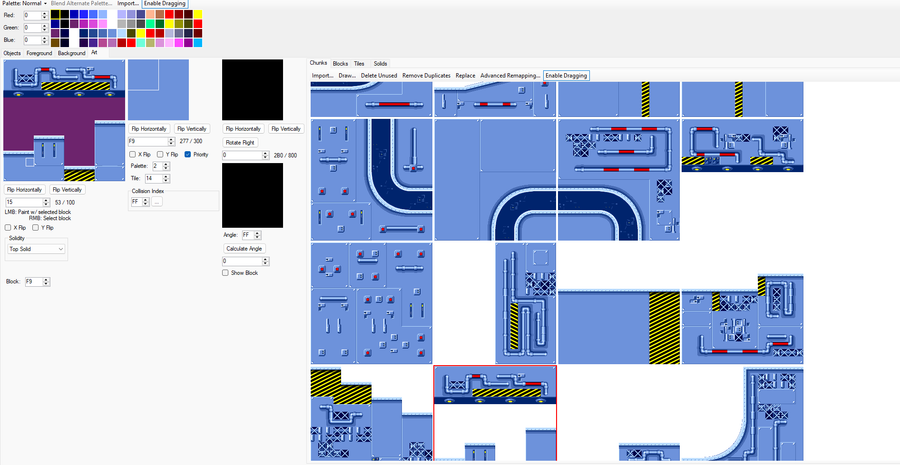Click Enable Dragging in the palette toolbar
900x465 pixels.
click(x=165, y=3)
